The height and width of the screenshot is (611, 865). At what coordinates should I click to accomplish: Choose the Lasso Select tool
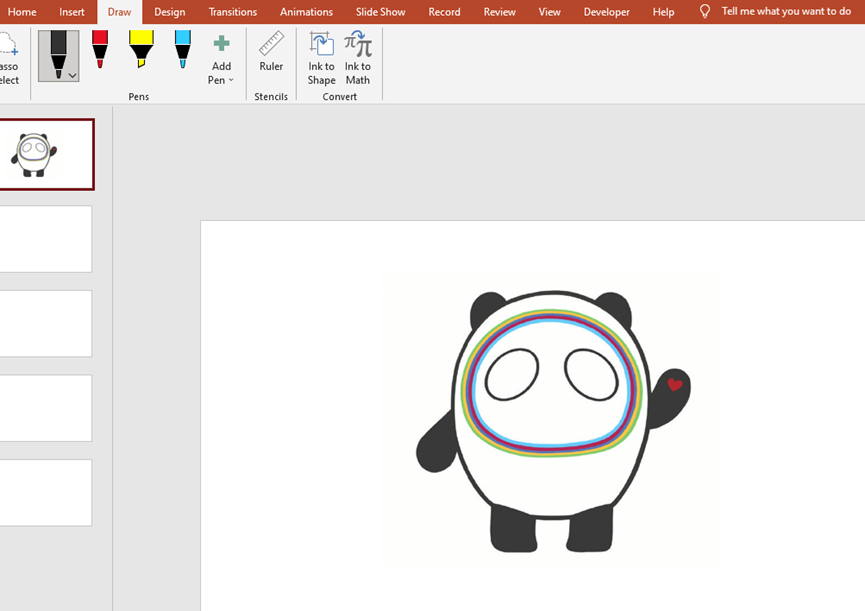pyautogui.click(x=8, y=58)
